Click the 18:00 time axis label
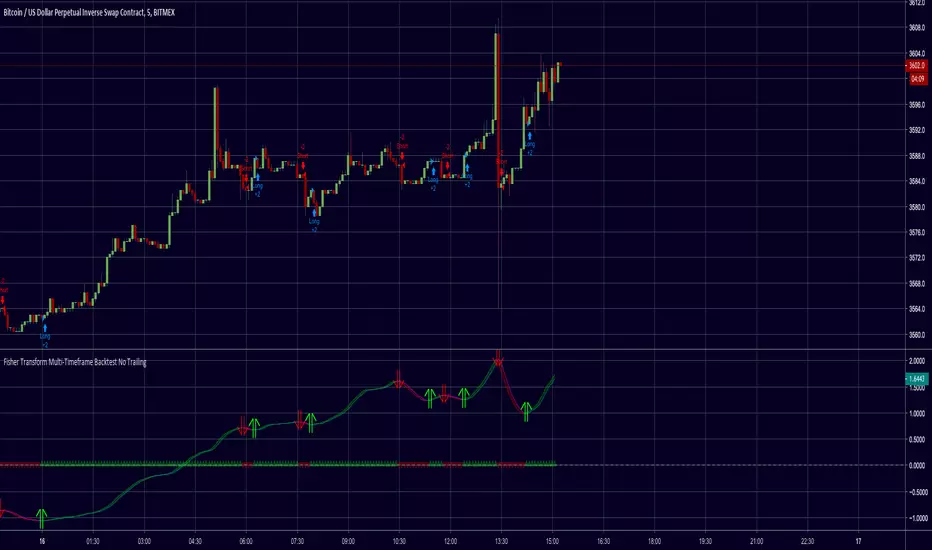 tap(654, 541)
